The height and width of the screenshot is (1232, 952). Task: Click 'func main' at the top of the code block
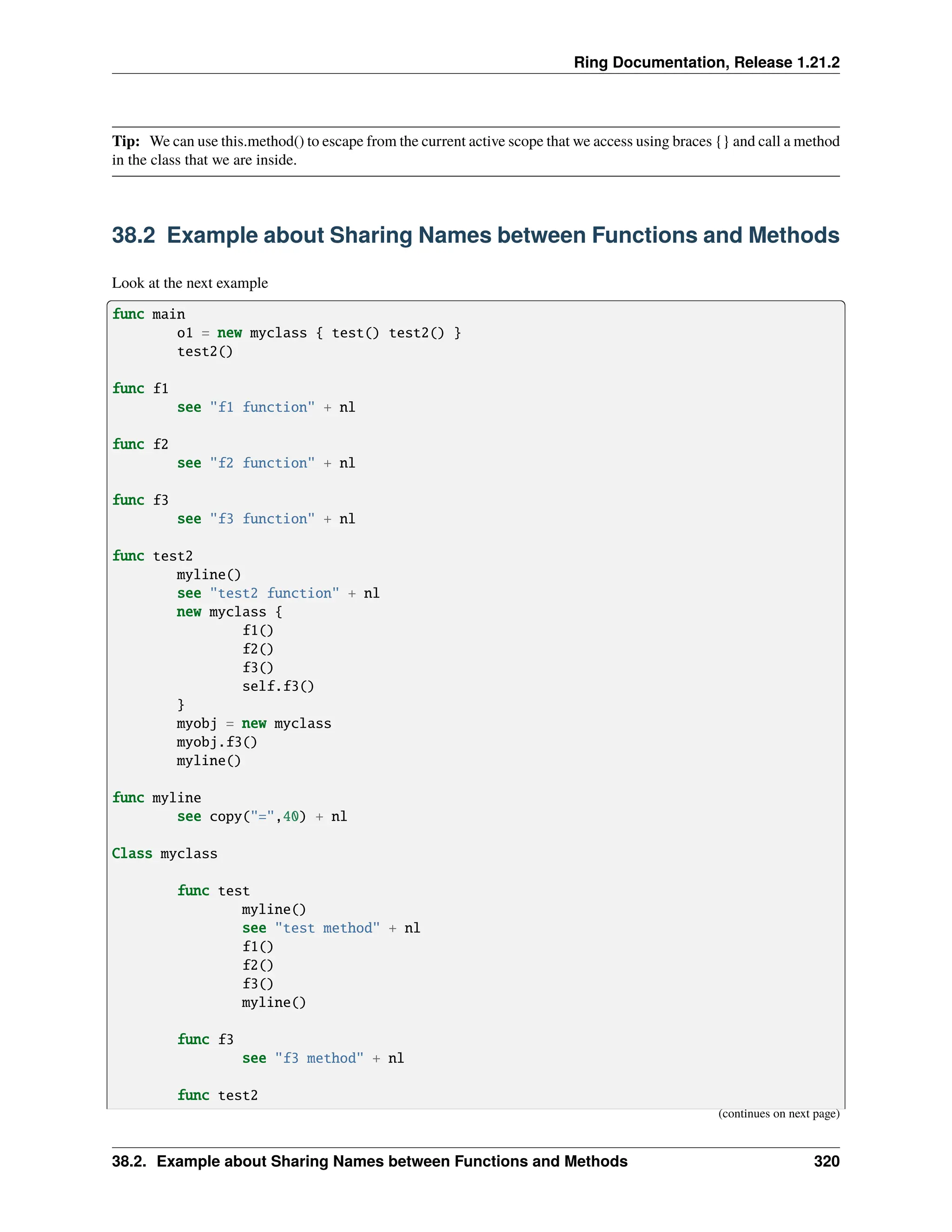[x=148, y=314]
